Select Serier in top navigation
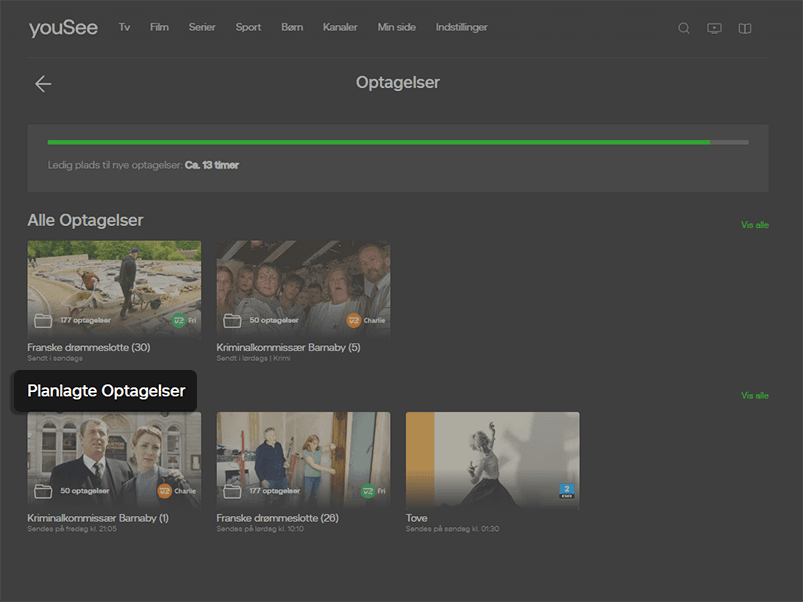 tap(202, 27)
